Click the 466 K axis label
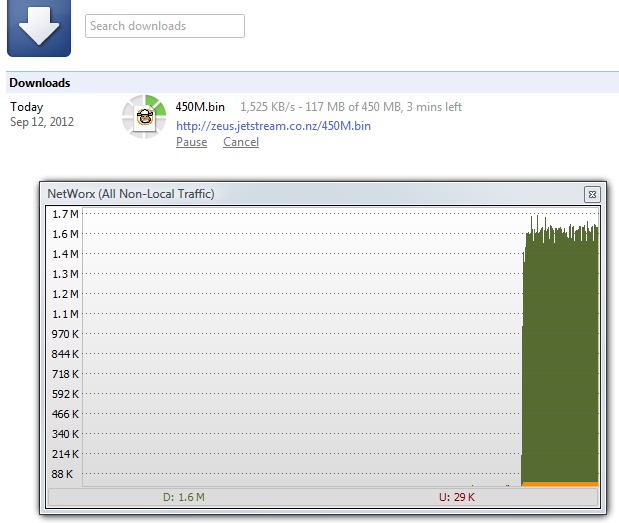This screenshot has width=619, height=523. click(x=65, y=414)
